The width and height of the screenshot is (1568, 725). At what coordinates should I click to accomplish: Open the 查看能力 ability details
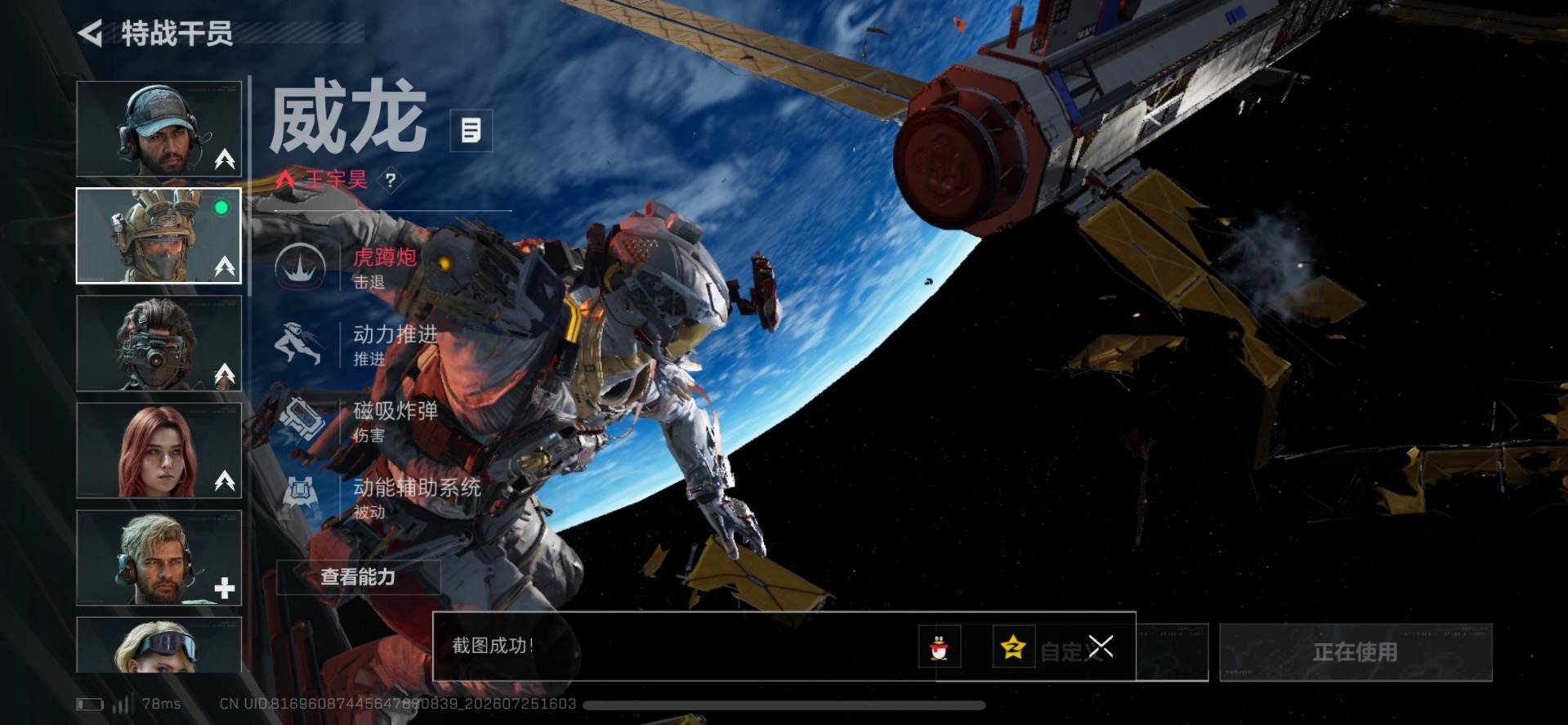point(358,577)
